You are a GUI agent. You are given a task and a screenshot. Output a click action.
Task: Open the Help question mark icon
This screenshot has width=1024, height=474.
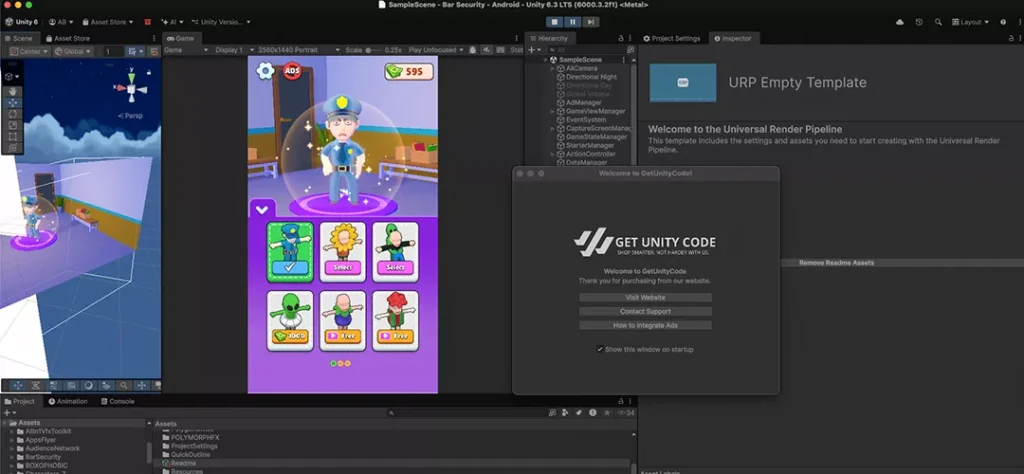[x=1003, y=22]
